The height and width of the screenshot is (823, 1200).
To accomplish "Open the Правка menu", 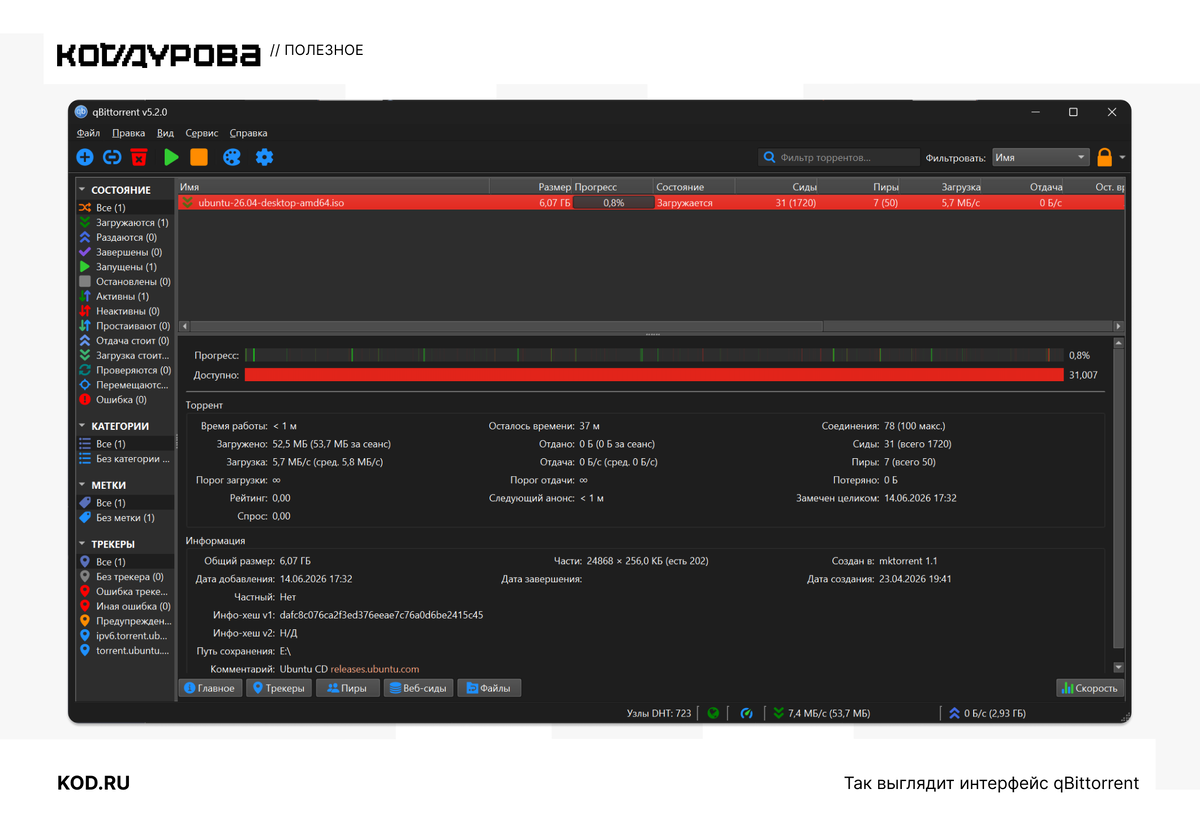I will tap(128, 133).
